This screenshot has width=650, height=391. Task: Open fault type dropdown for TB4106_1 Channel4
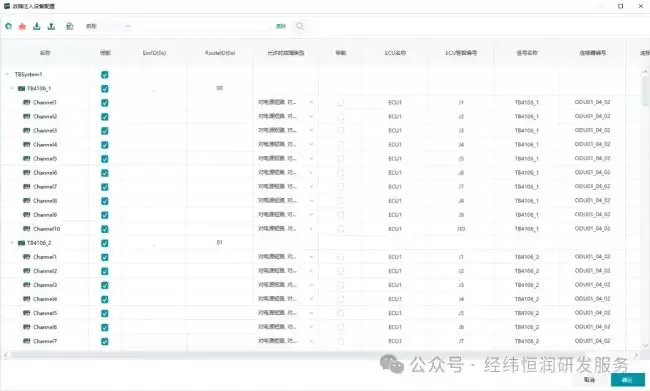[x=311, y=144]
